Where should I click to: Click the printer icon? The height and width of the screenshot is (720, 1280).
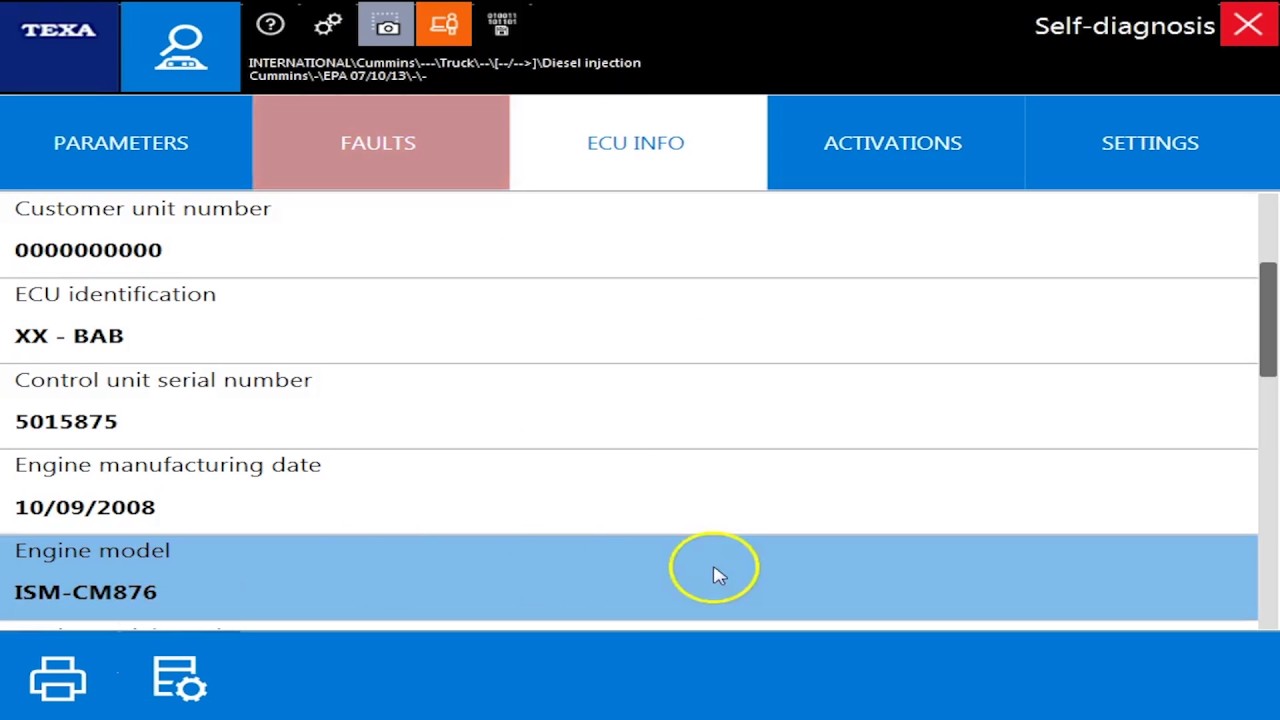tap(58, 679)
